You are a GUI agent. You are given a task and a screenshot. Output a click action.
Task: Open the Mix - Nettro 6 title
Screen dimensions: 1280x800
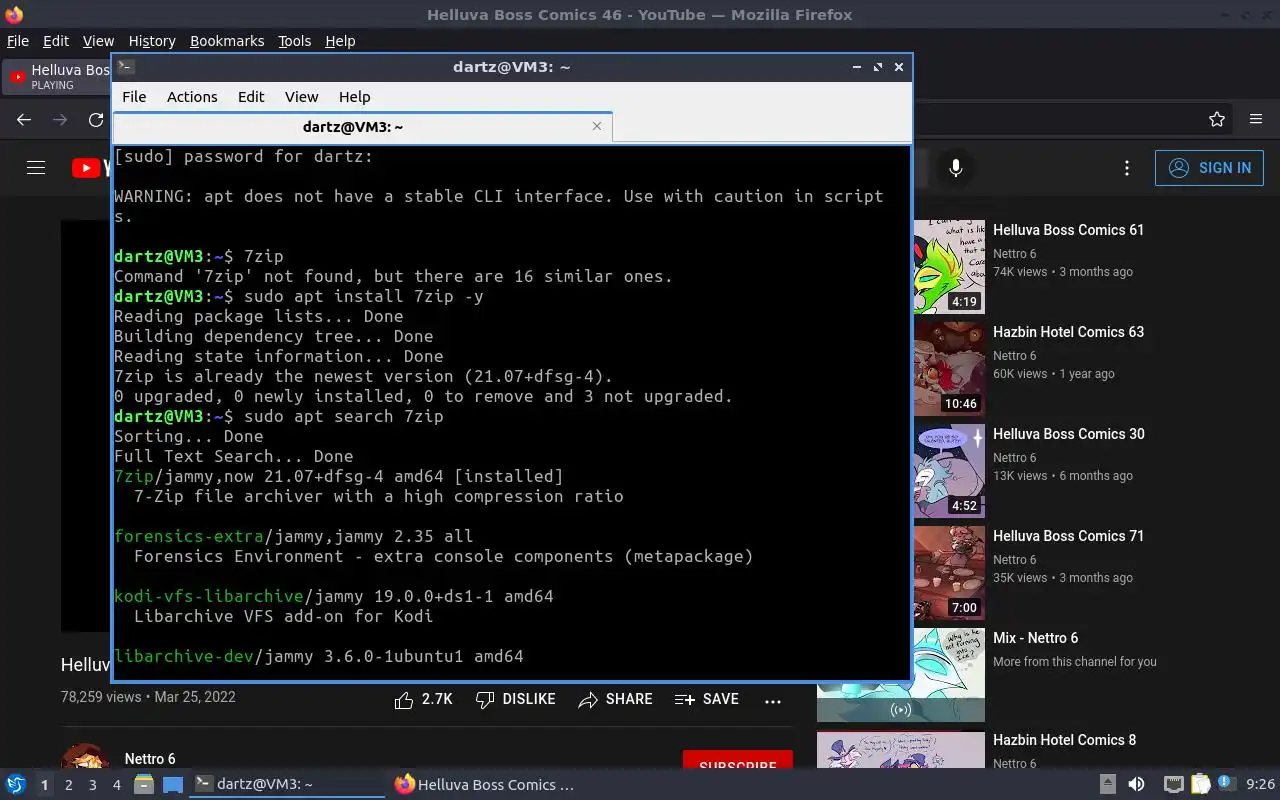[1035, 638]
